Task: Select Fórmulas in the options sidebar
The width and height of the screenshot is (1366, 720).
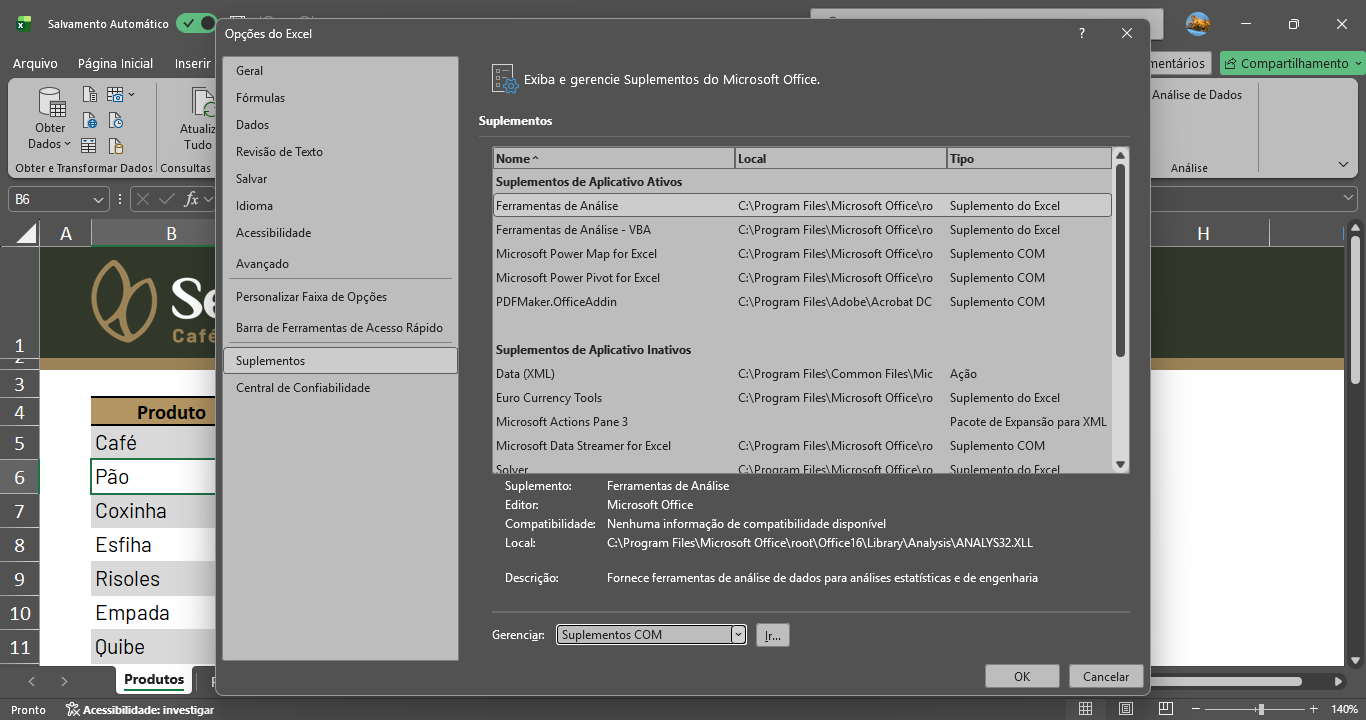Action: 340,98
